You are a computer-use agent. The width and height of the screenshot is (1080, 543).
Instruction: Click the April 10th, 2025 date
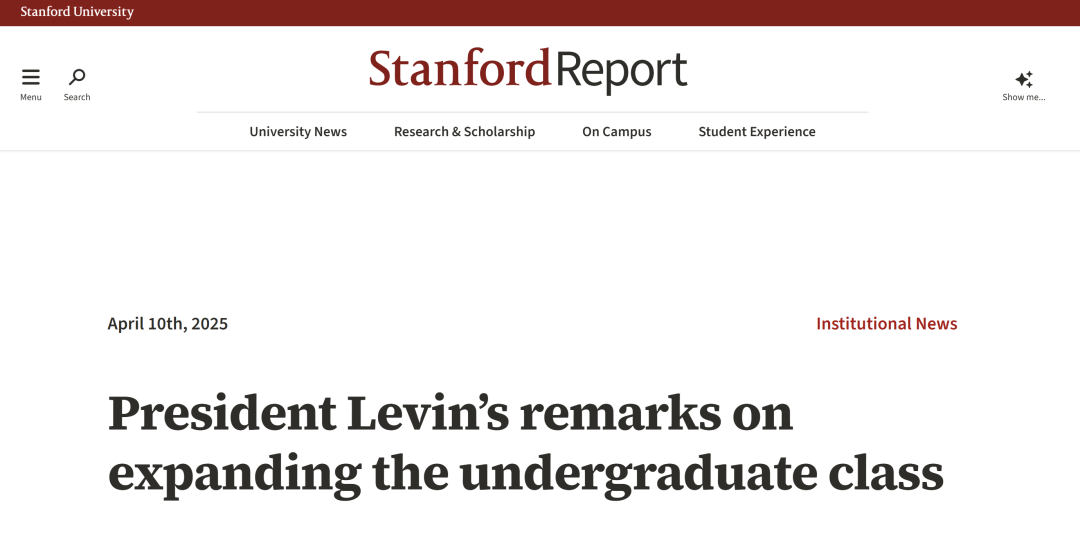[168, 324]
